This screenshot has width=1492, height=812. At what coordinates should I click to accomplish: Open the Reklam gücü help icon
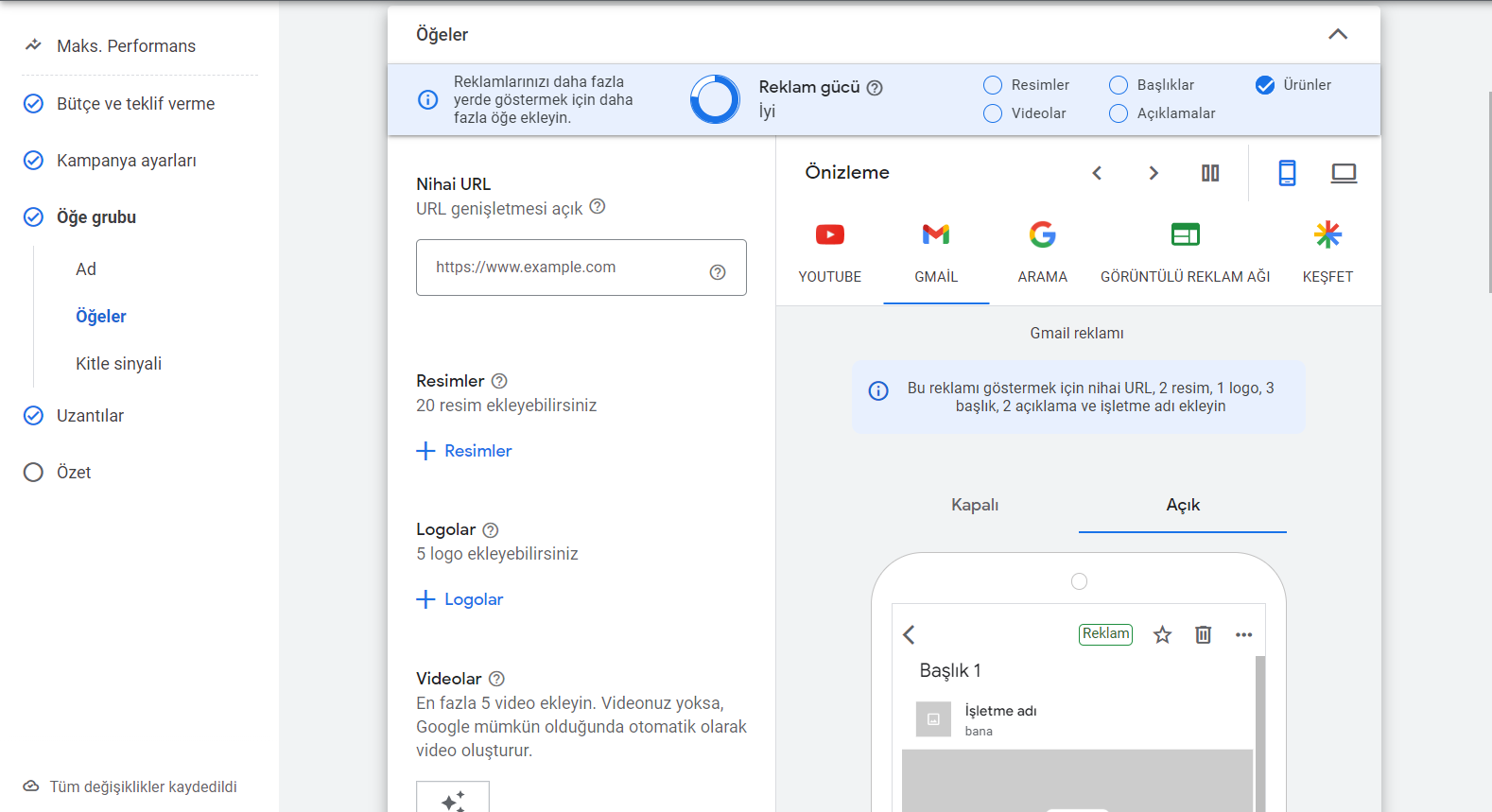point(876,88)
